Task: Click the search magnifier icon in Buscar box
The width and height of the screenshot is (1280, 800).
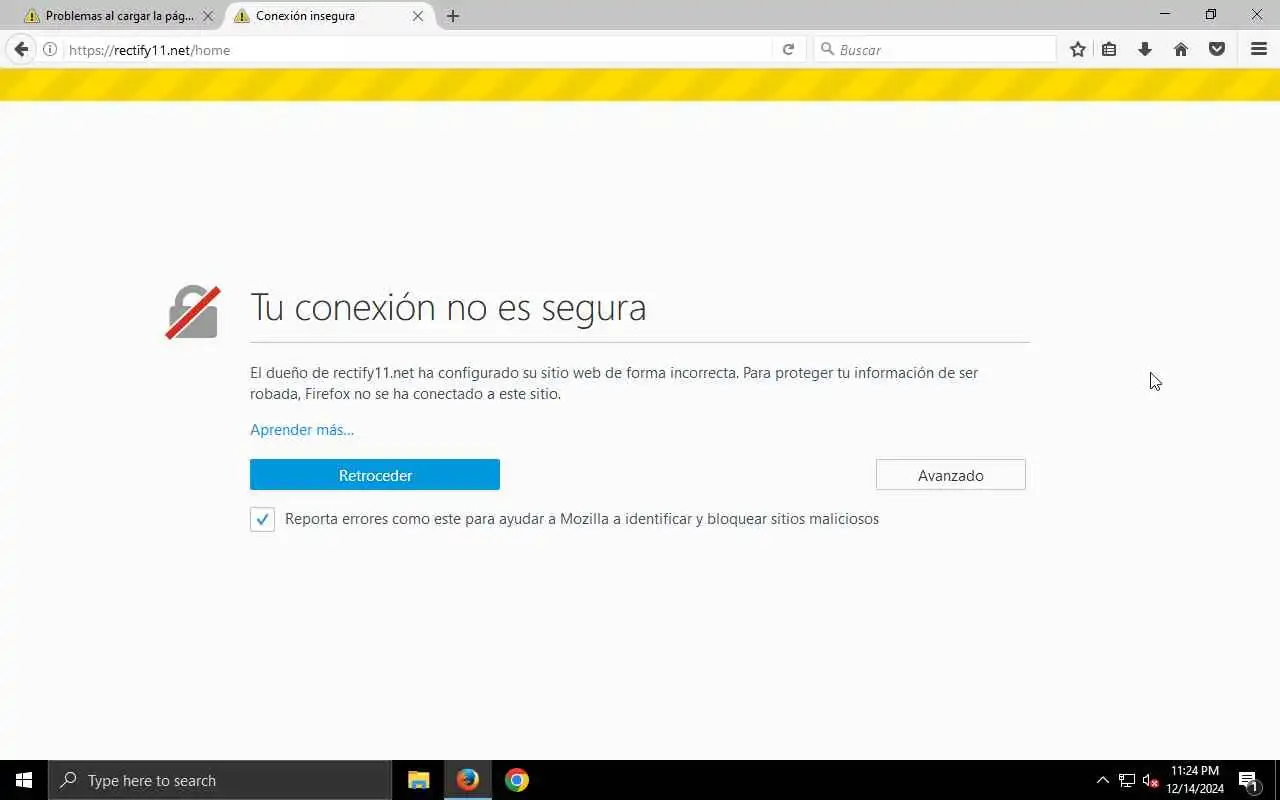Action: (827, 49)
